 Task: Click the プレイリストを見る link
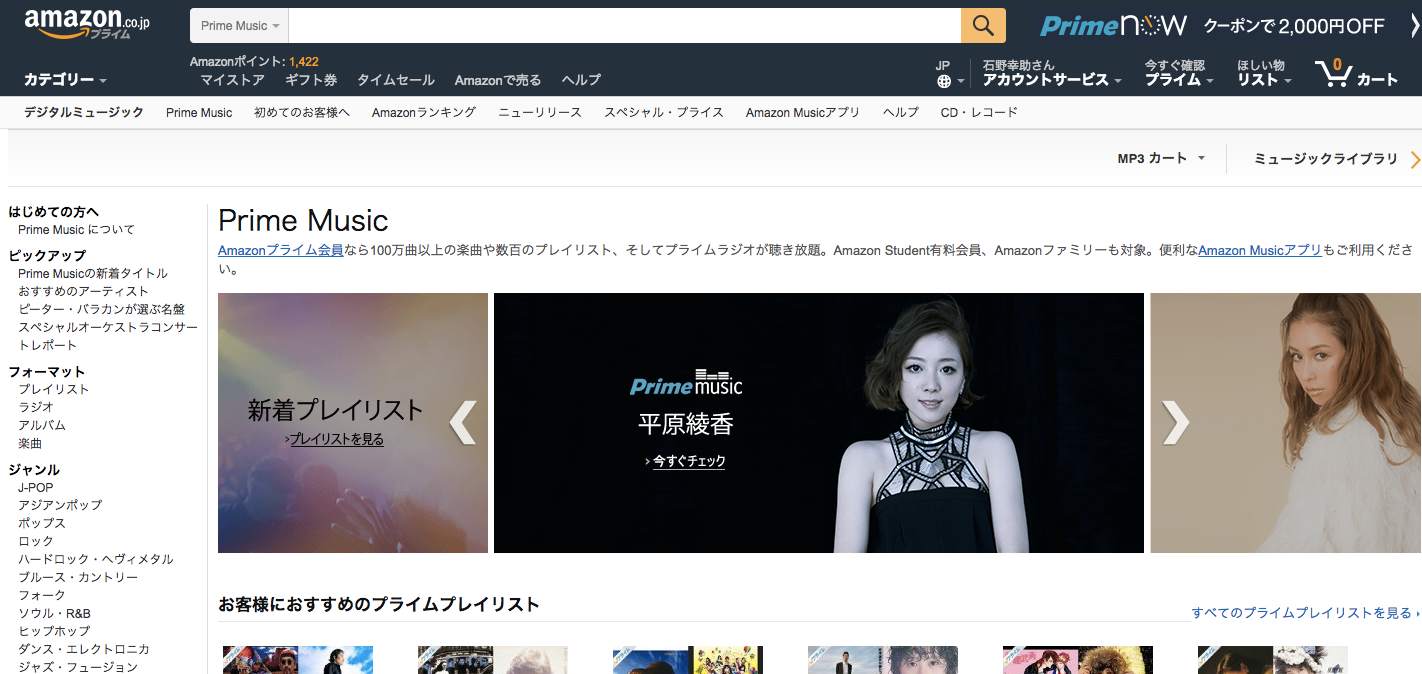[x=336, y=439]
